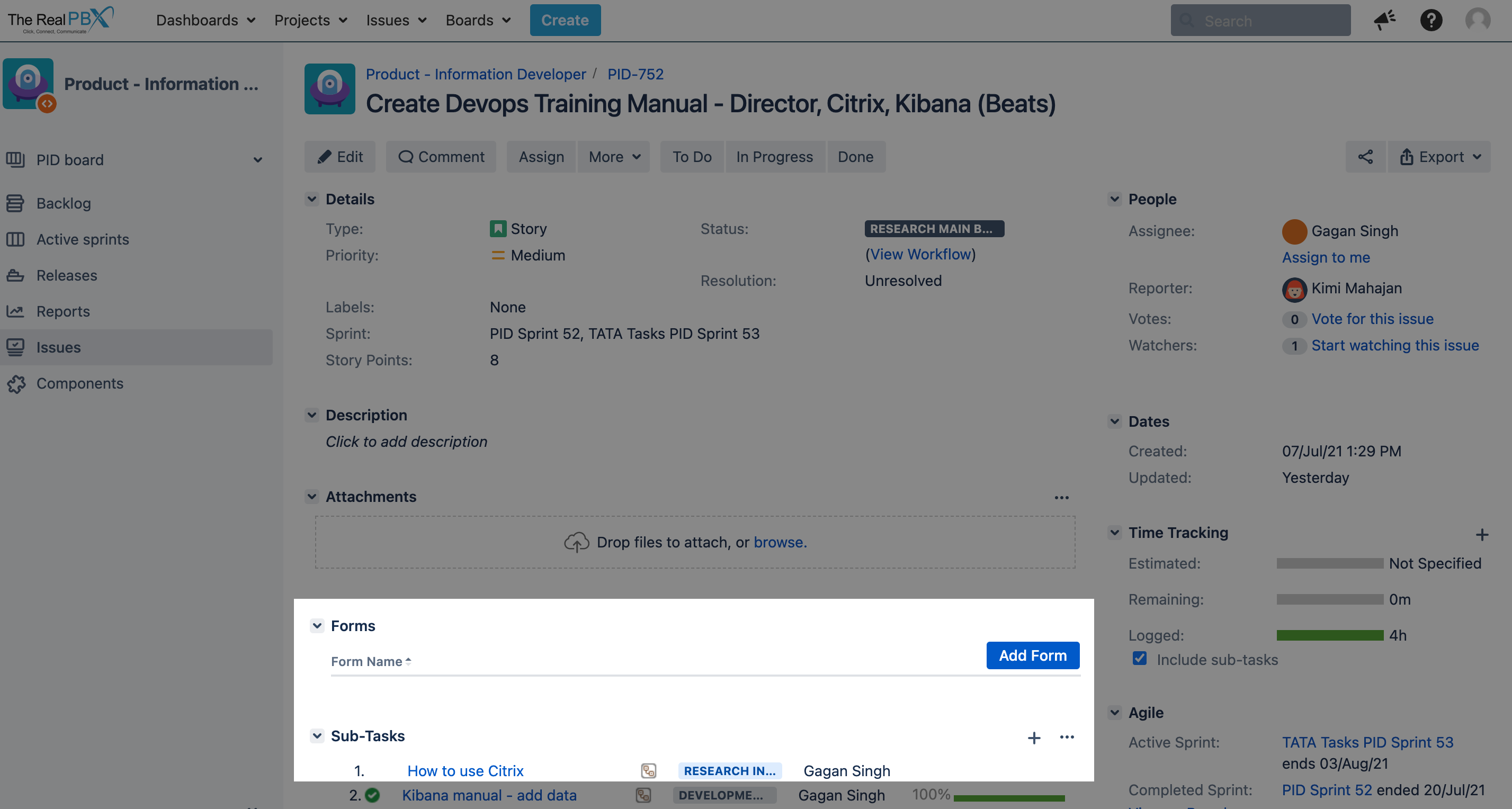Click the Kibana 100% progress bar

(1009, 798)
